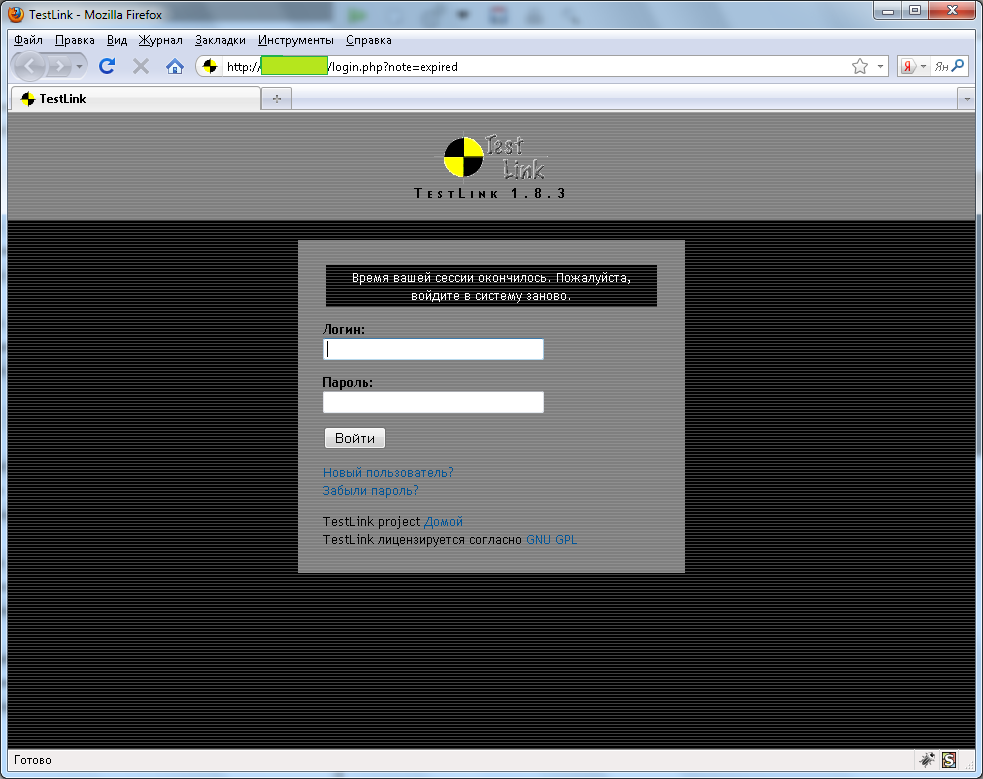Image resolution: width=983 pixels, height=779 pixels.
Task: Follow the Домой project link
Action: pos(443,521)
